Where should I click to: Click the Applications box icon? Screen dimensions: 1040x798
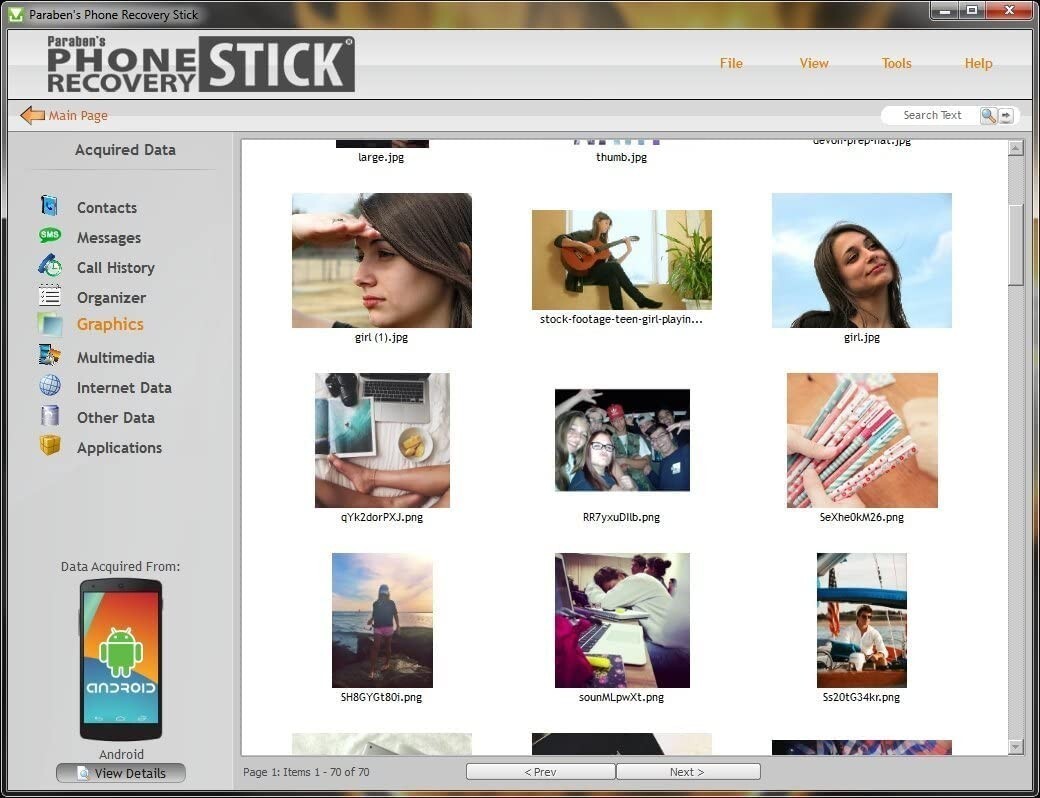[x=49, y=446]
